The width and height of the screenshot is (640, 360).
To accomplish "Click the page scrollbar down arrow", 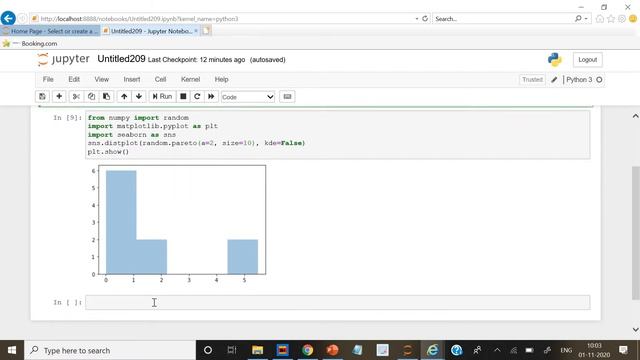I will (x=636, y=329).
